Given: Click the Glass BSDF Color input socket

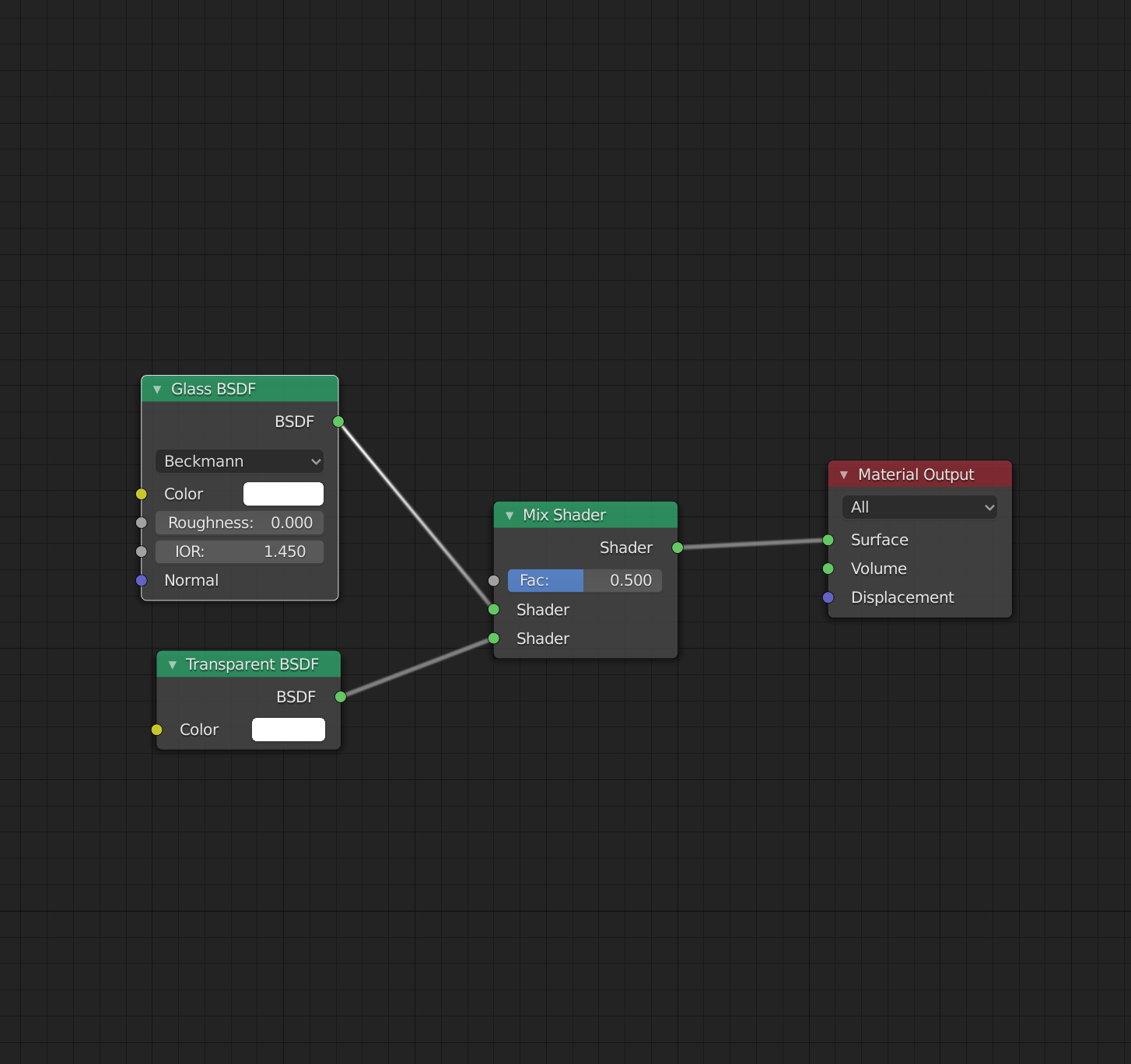Looking at the screenshot, I should pos(142,494).
